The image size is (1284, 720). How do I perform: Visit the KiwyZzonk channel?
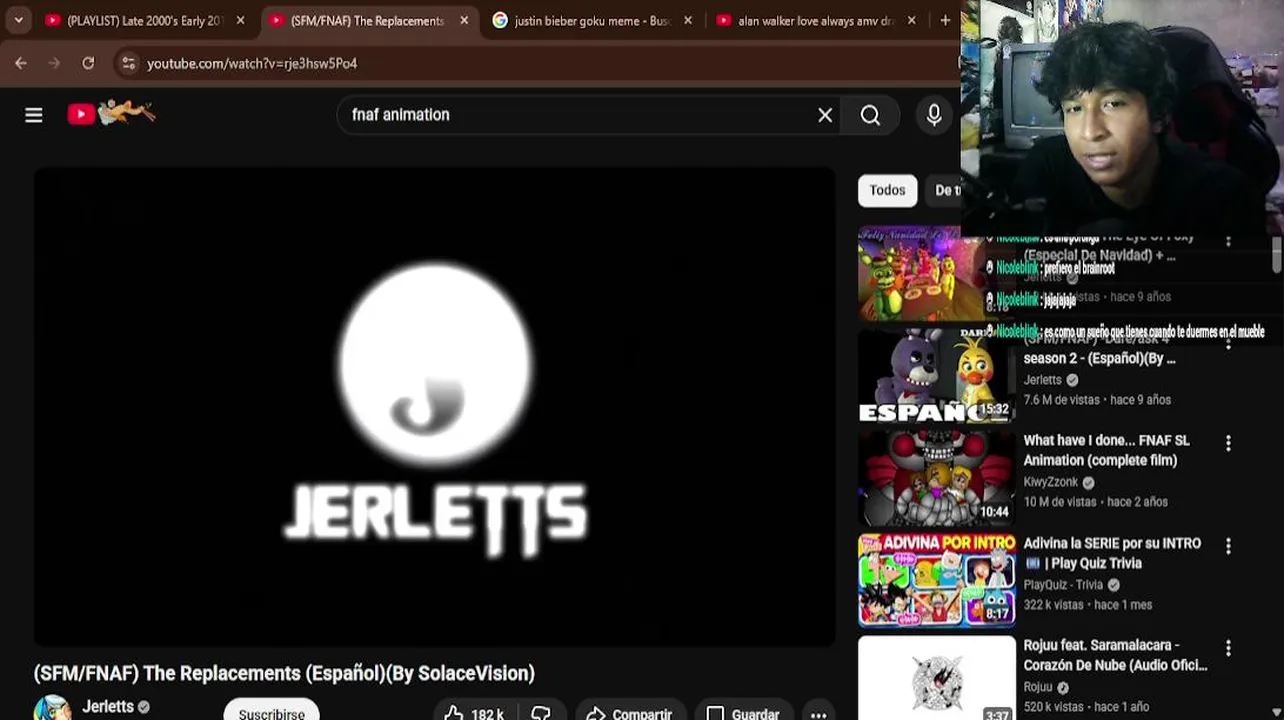coord(1051,482)
